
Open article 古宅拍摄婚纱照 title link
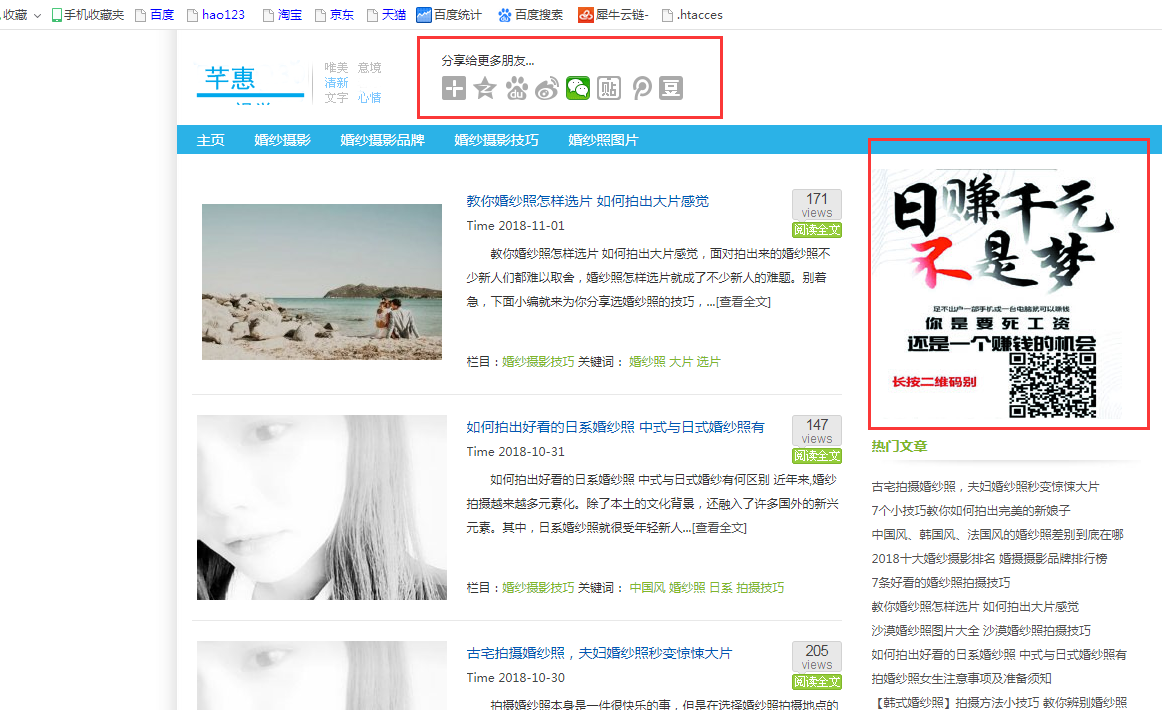tap(599, 653)
